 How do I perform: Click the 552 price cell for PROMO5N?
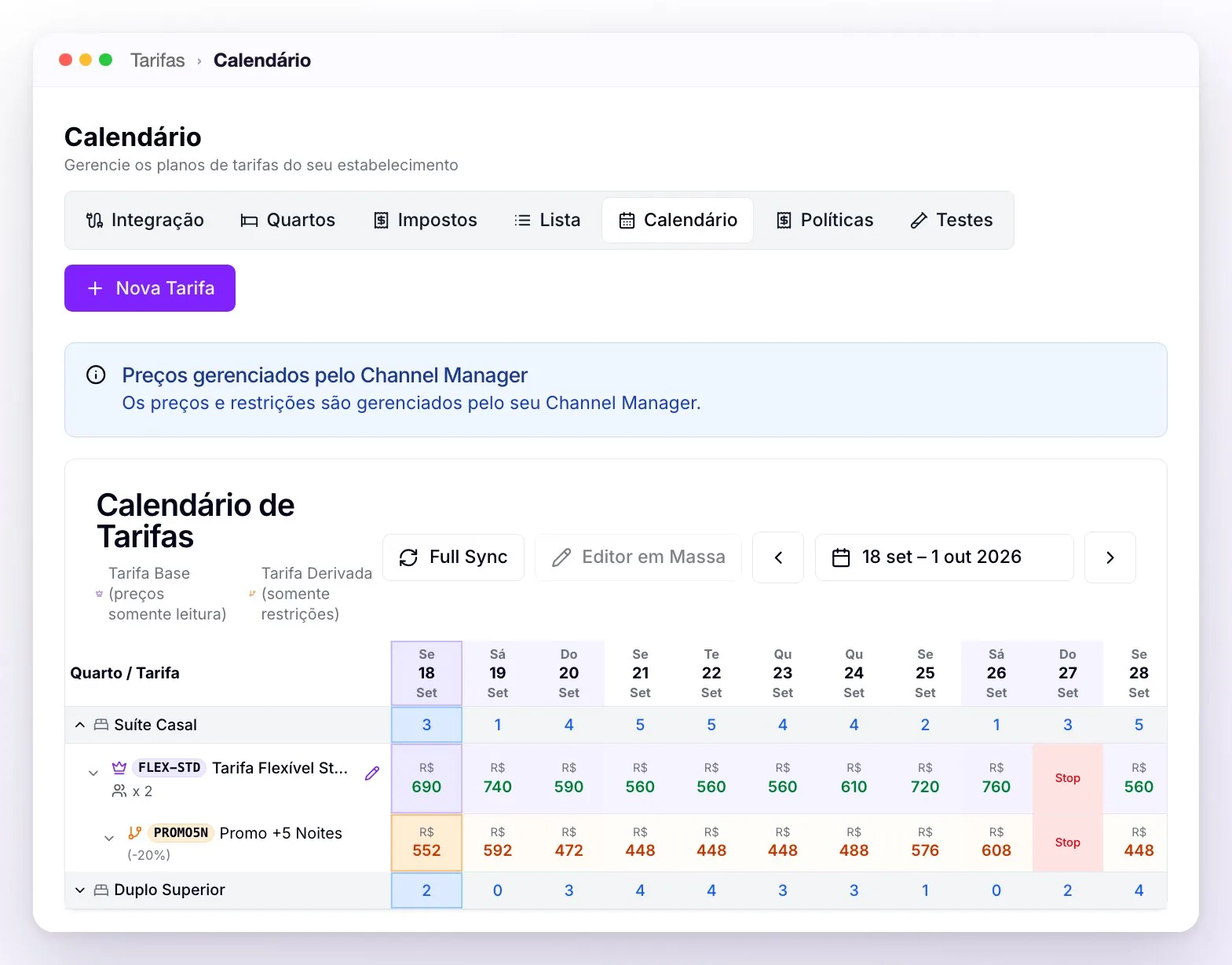click(x=426, y=843)
